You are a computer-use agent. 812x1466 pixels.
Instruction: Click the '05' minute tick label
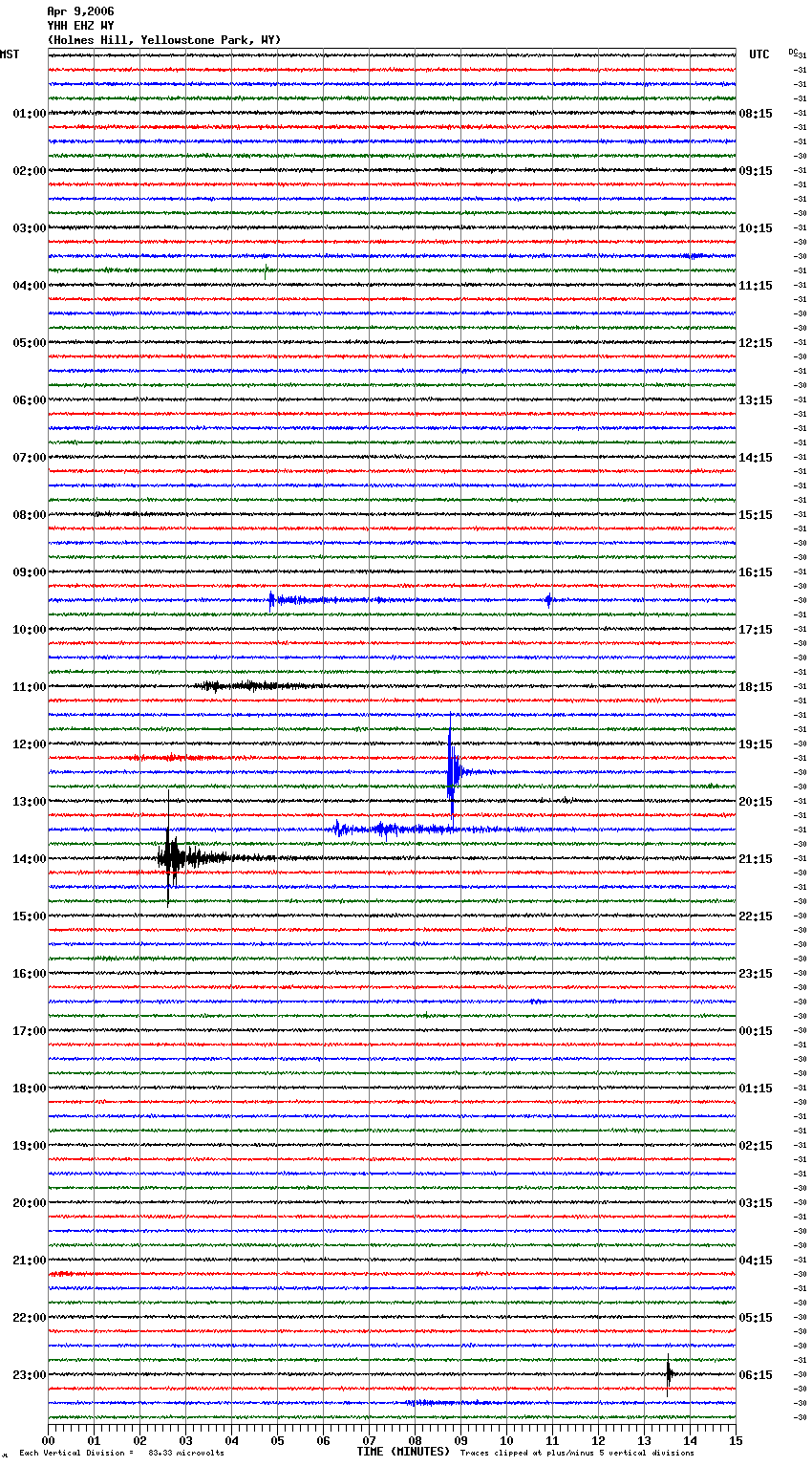click(x=277, y=1441)
